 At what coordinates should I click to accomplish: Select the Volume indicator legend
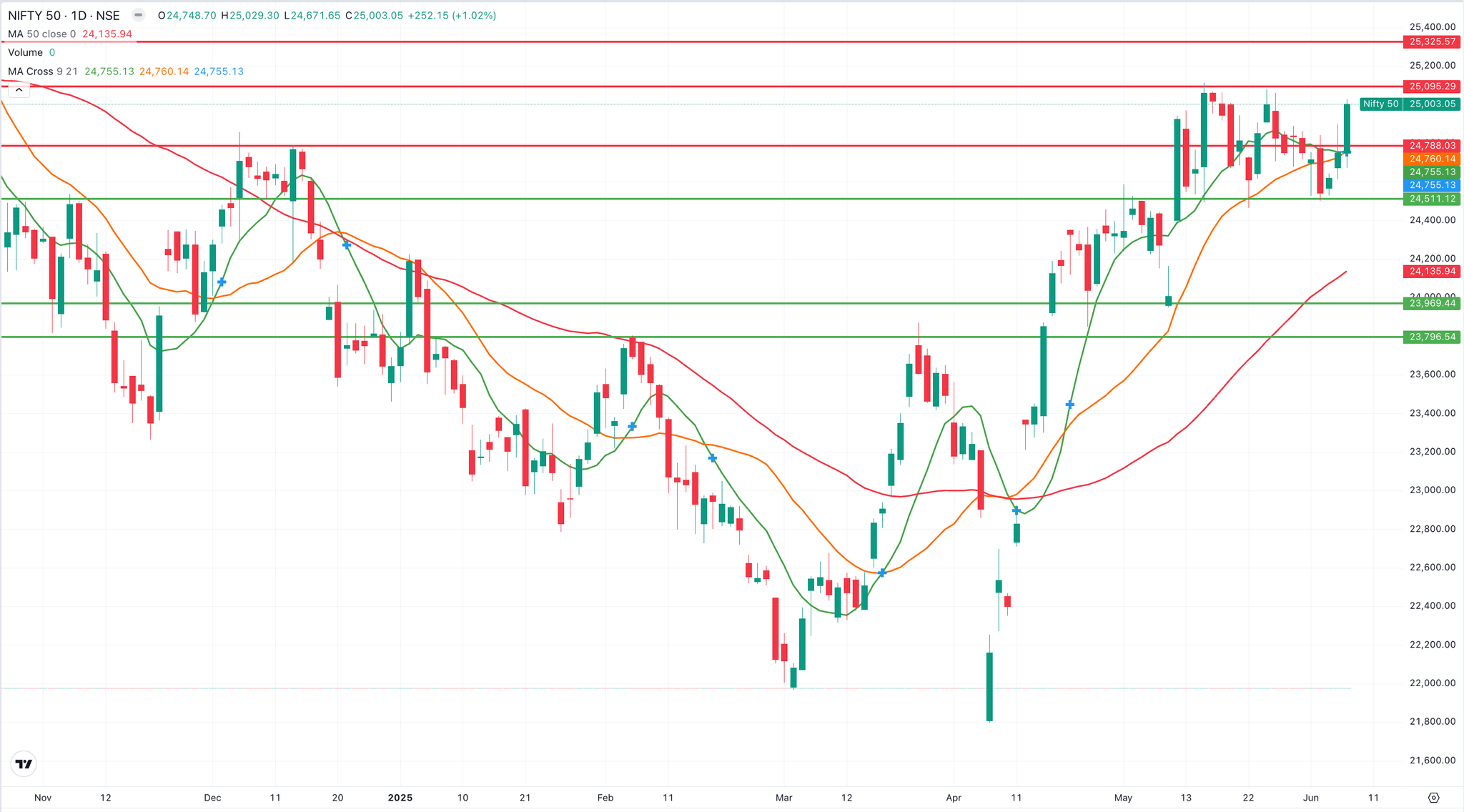[x=25, y=52]
